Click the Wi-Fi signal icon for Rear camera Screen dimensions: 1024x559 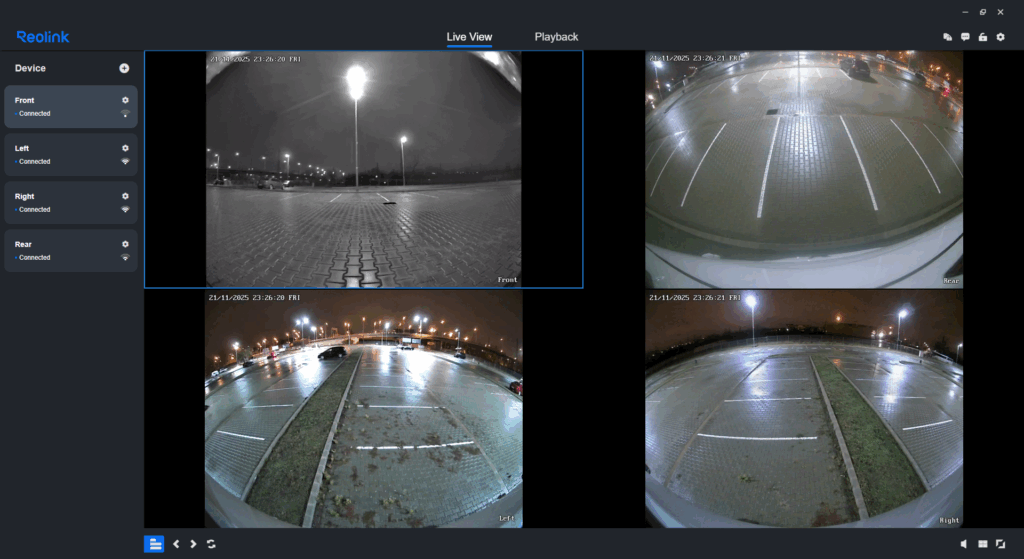pyautogui.click(x=125, y=258)
